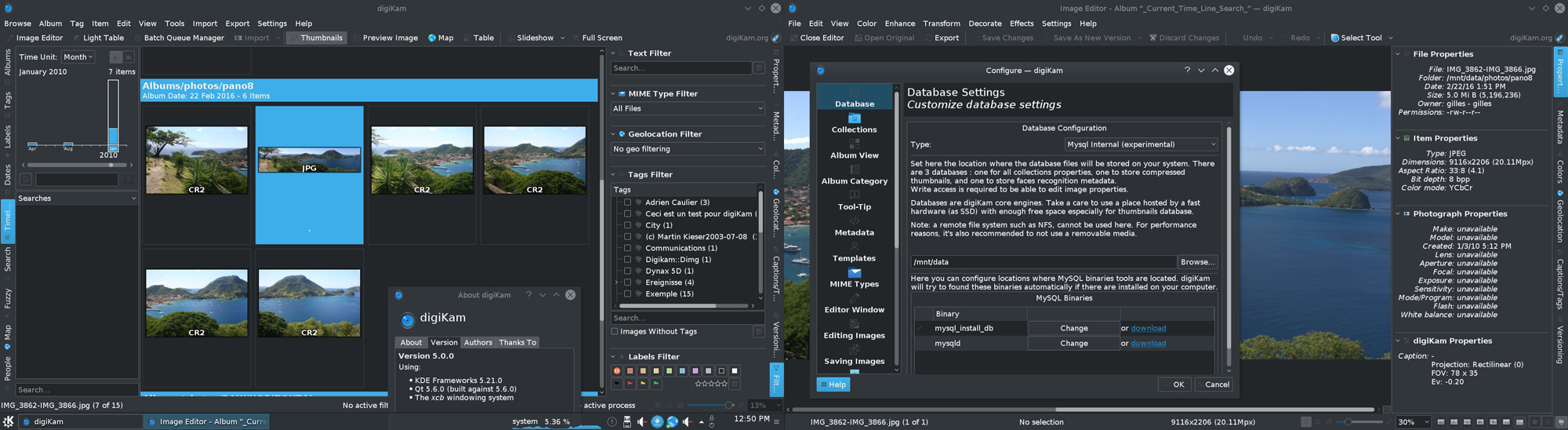Open the MIME type All Files dropdown
Viewport: 1568px width, 430px height.
pos(688,108)
